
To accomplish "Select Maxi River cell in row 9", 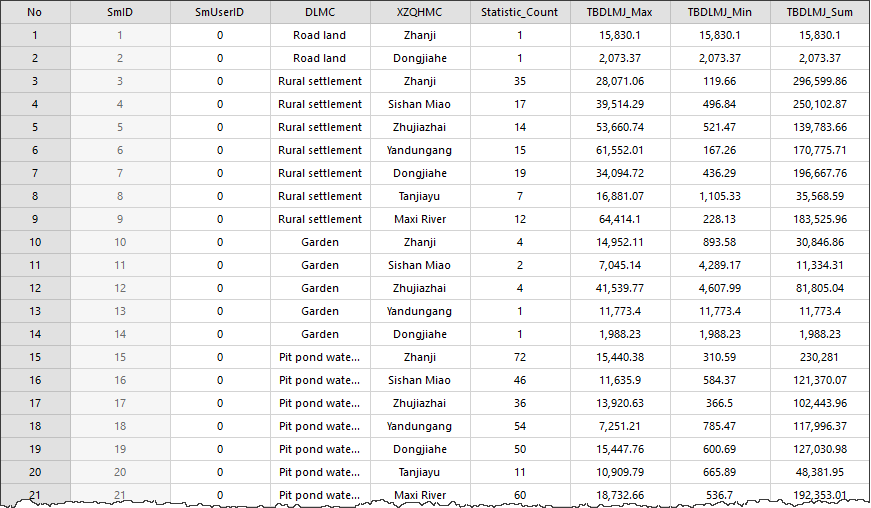I will click(x=419, y=219).
